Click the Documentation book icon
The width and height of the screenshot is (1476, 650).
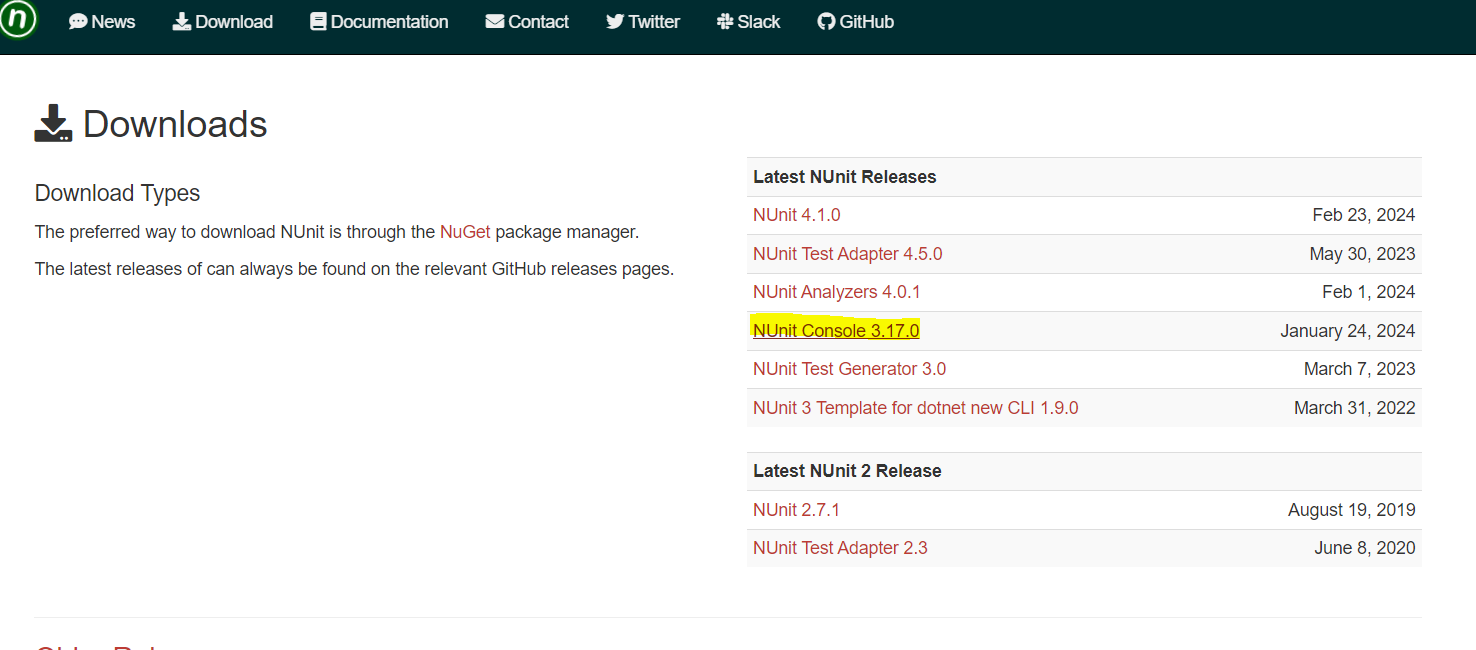coord(318,22)
